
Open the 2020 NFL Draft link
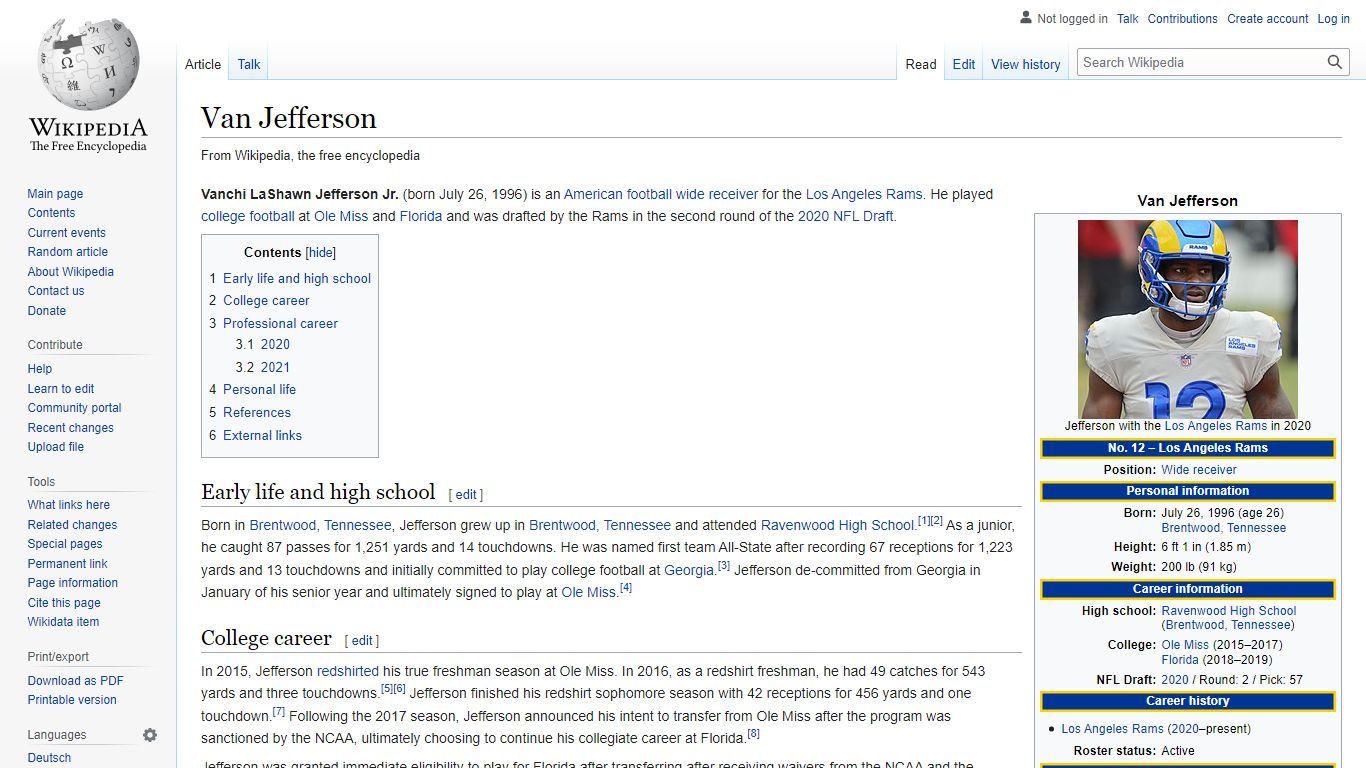(846, 216)
